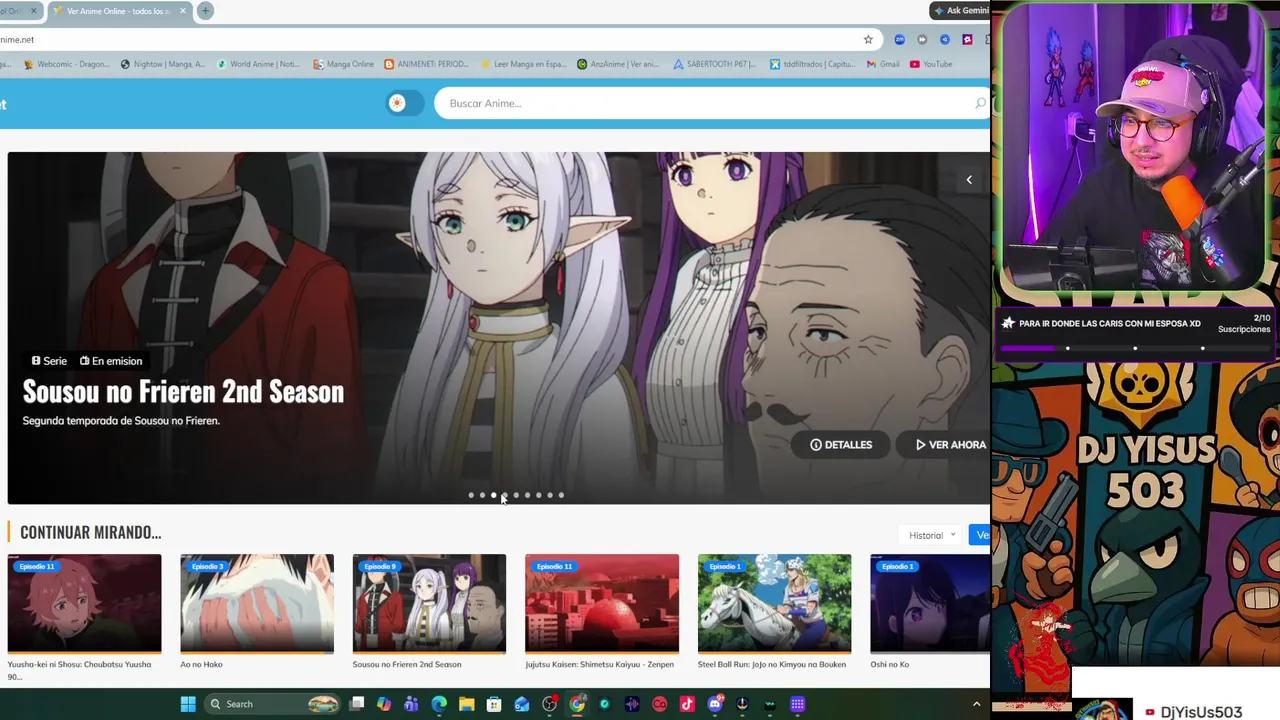Select the second carousel dot
The image size is (1280, 720).
click(x=482, y=495)
